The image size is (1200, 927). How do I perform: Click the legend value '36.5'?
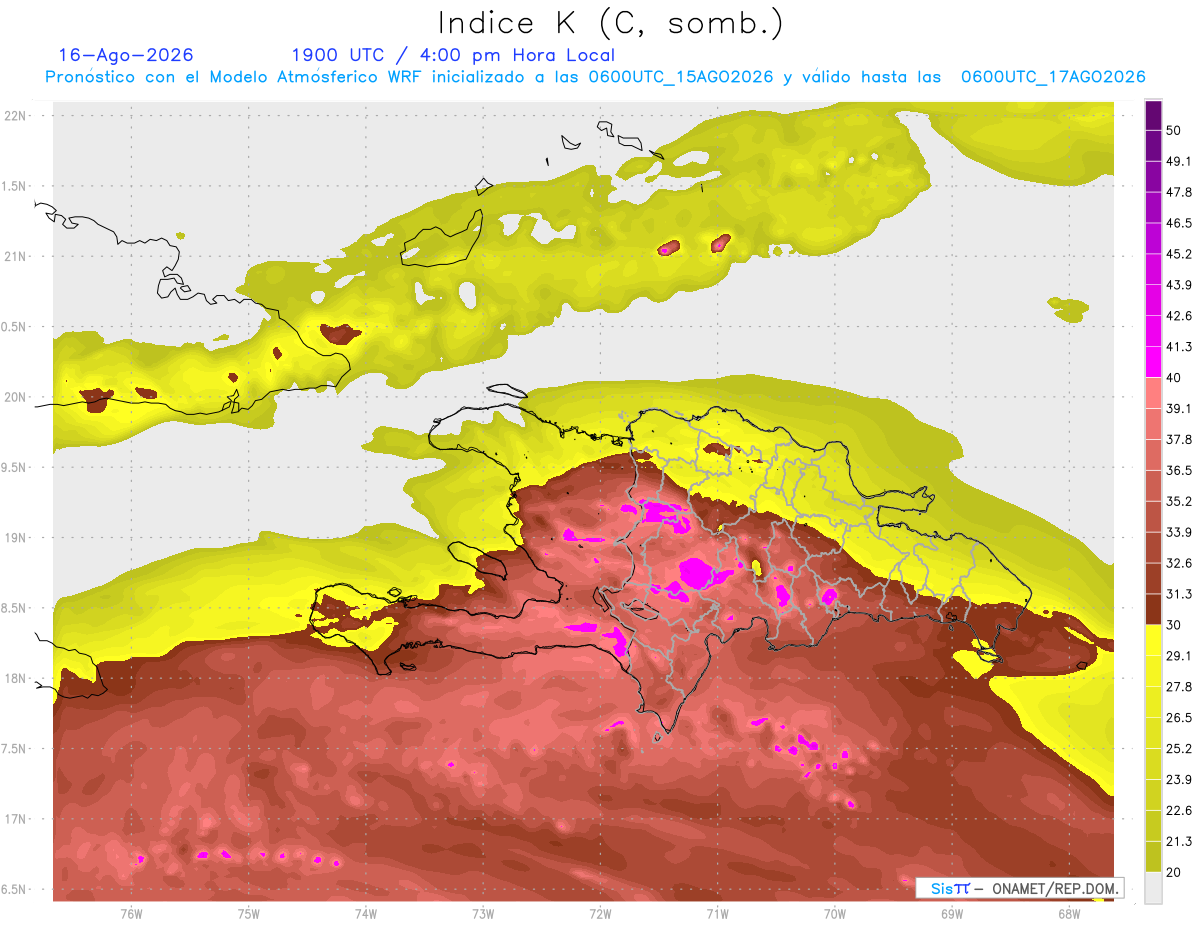[1179, 470]
